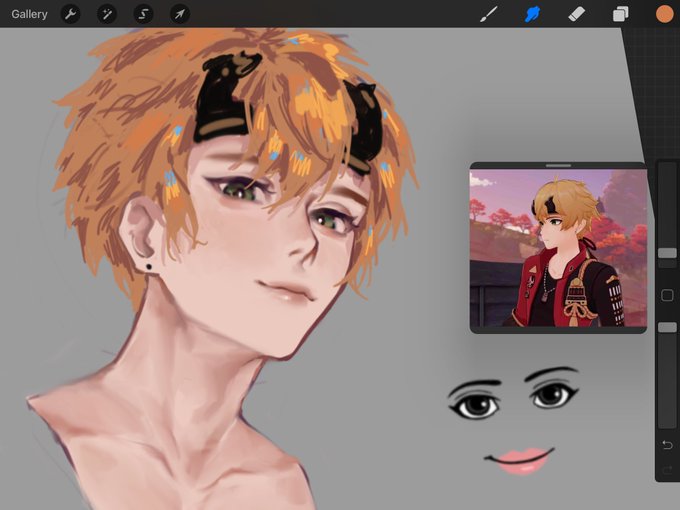Screen dimensions: 680x510
Task: Tap the square modify button in sidebar
Action: (667, 295)
